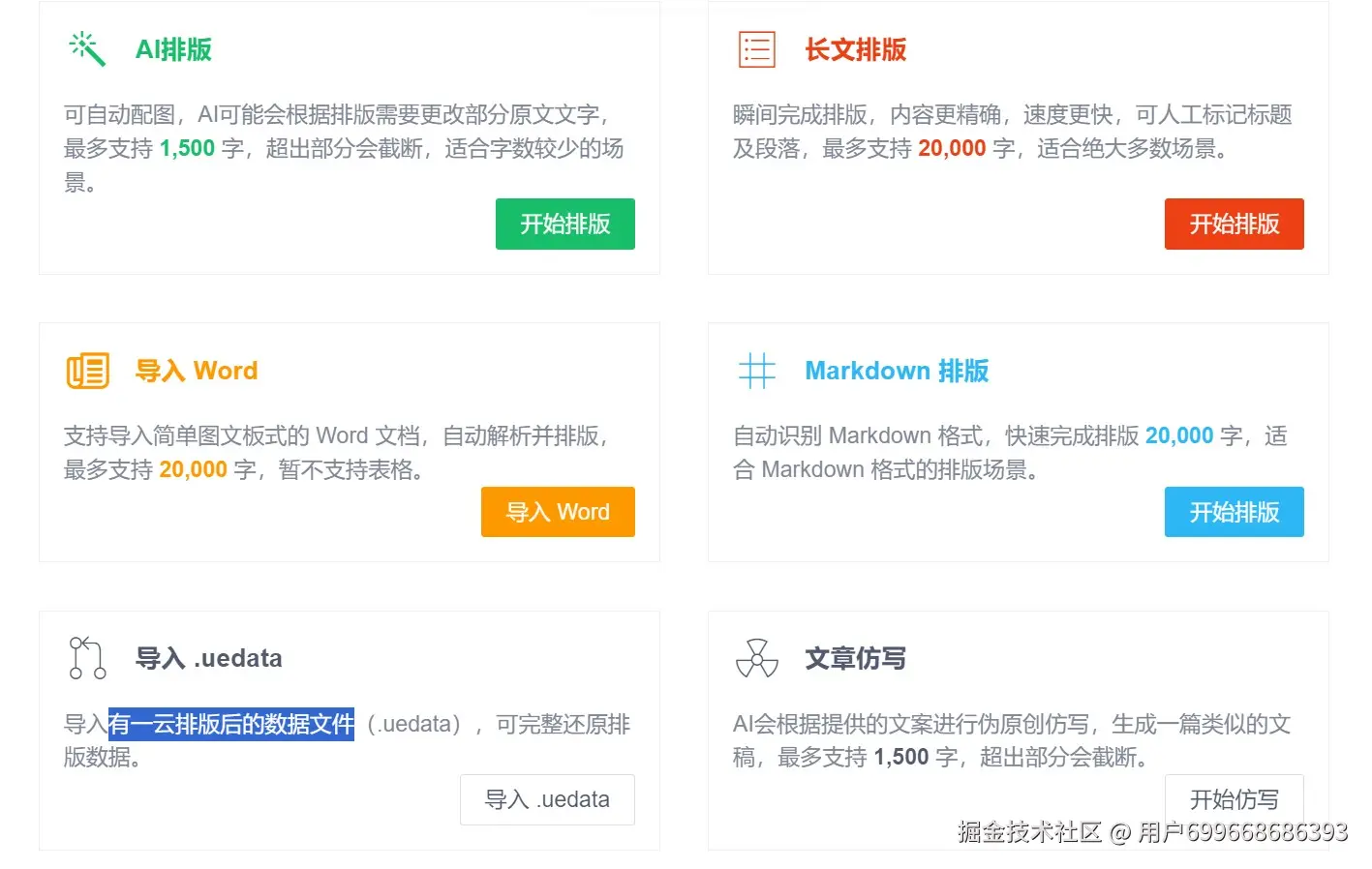Click the AI排版 magic wand icon
This screenshot has height=869, width=1372.
[86, 48]
